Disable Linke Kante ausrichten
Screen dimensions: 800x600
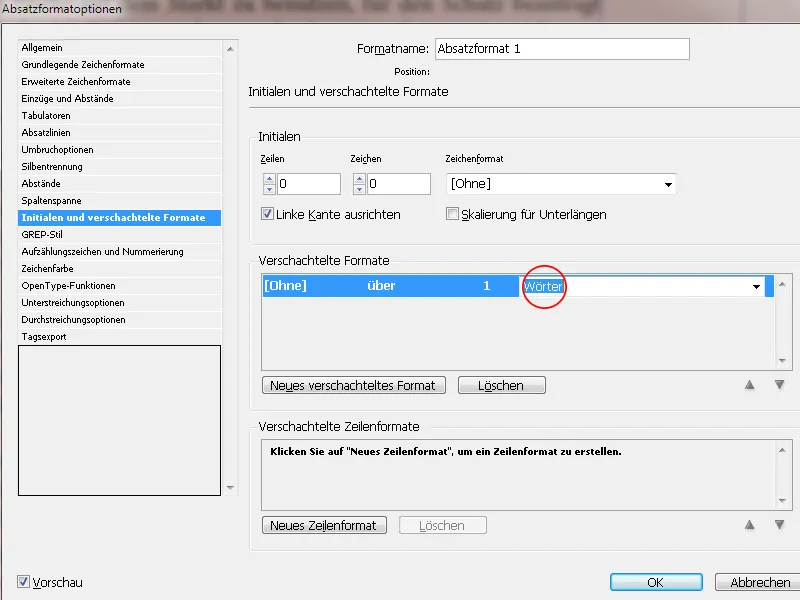[266, 212]
